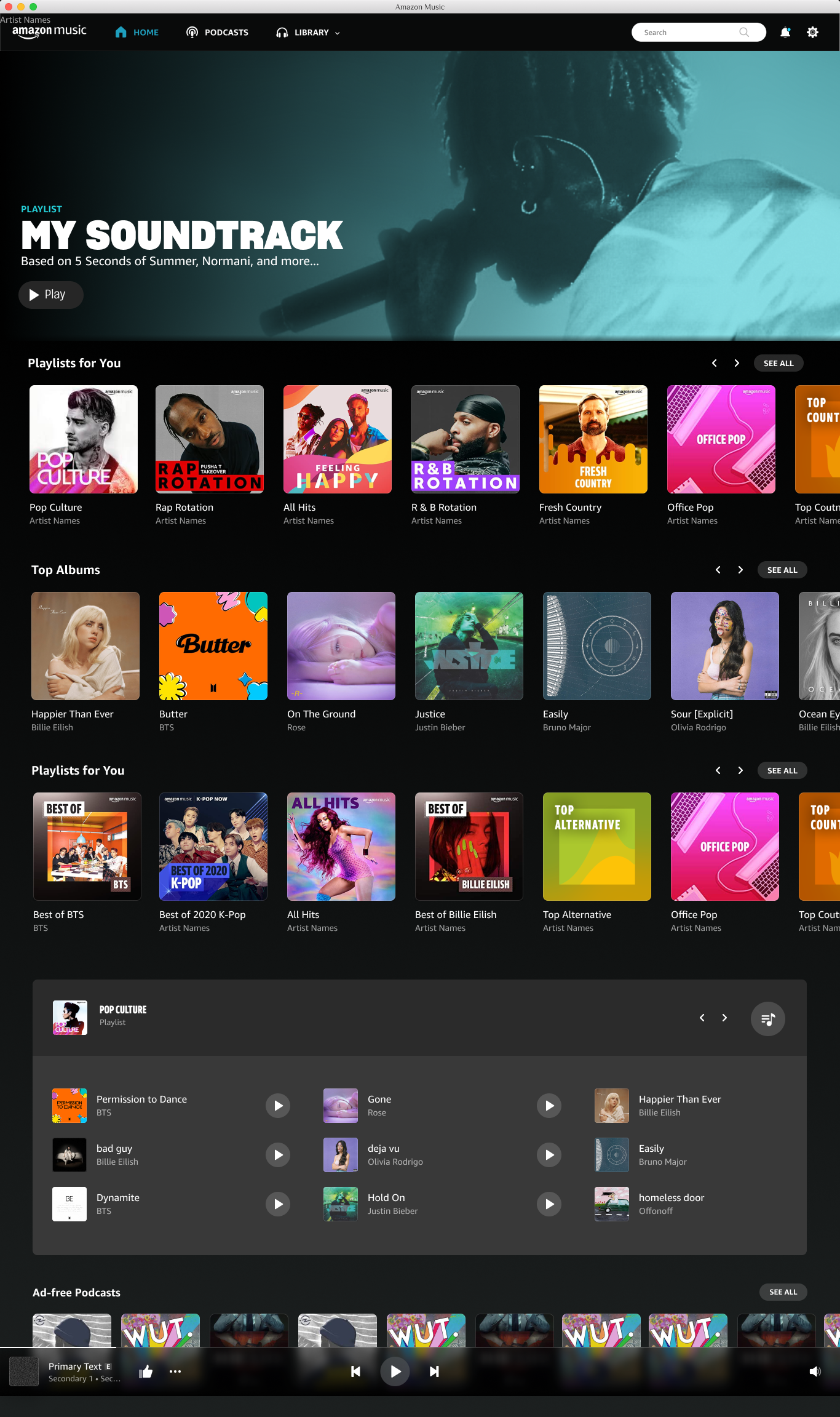Viewport: 840px width, 1417px height.
Task: Play the My Soundtrack playlist
Action: (50, 295)
